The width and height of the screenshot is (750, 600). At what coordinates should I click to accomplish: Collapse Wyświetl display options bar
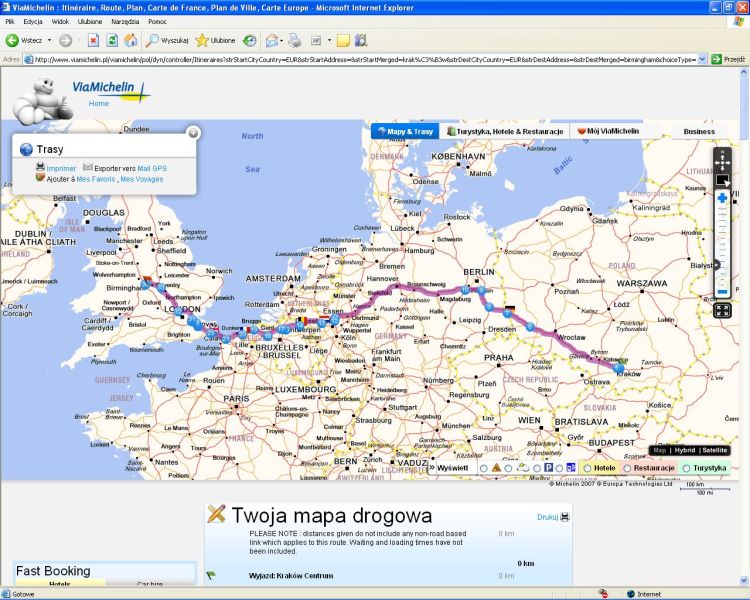click(432, 467)
